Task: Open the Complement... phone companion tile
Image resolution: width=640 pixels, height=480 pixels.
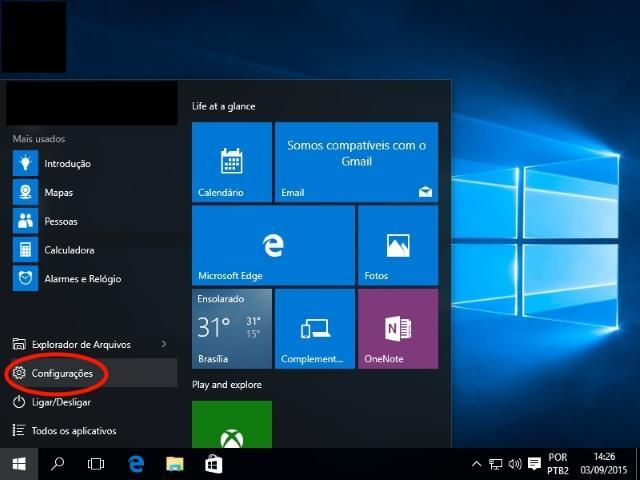Action: tap(315, 329)
